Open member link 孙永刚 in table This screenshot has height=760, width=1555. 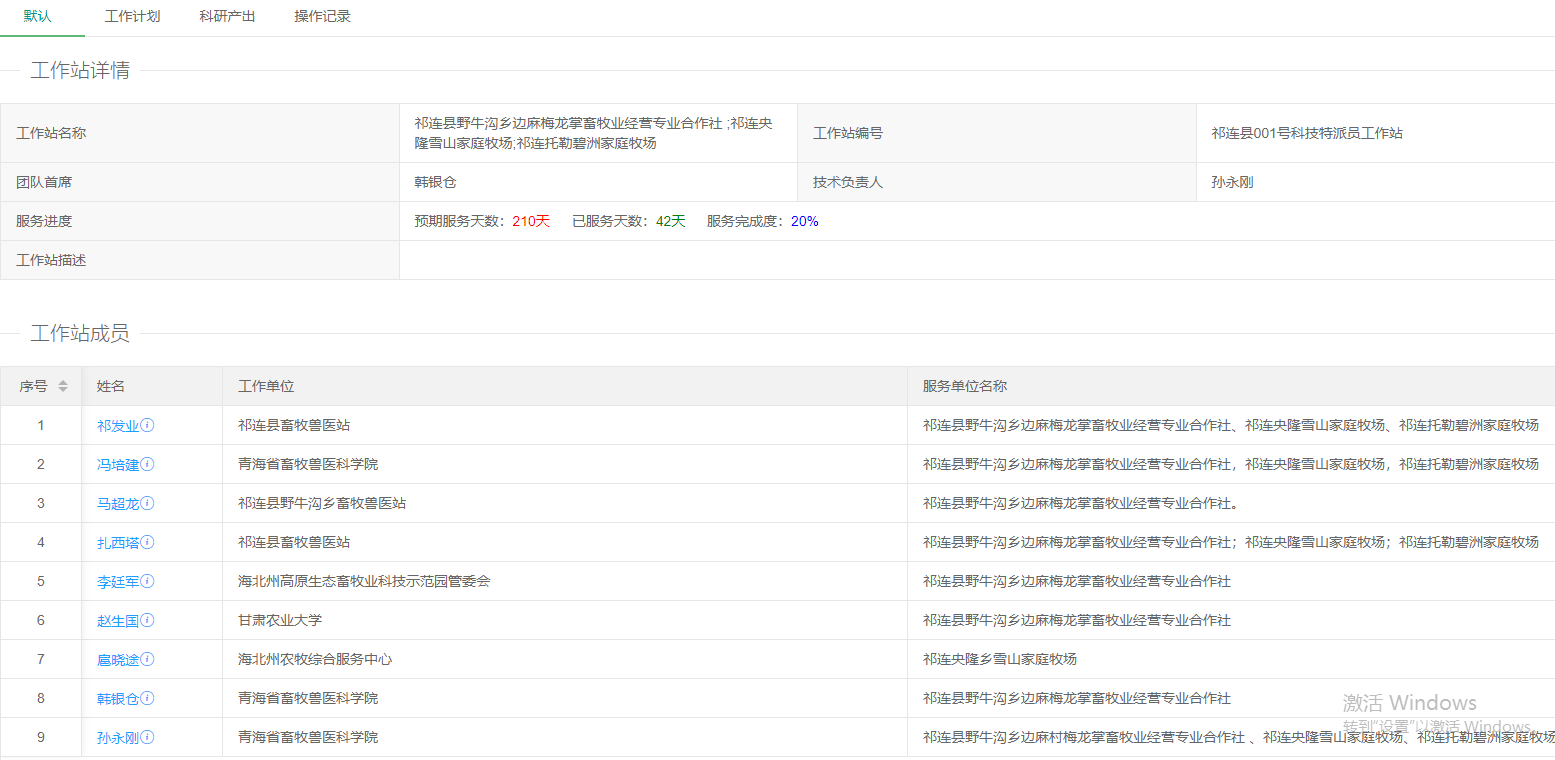tap(118, 738)
